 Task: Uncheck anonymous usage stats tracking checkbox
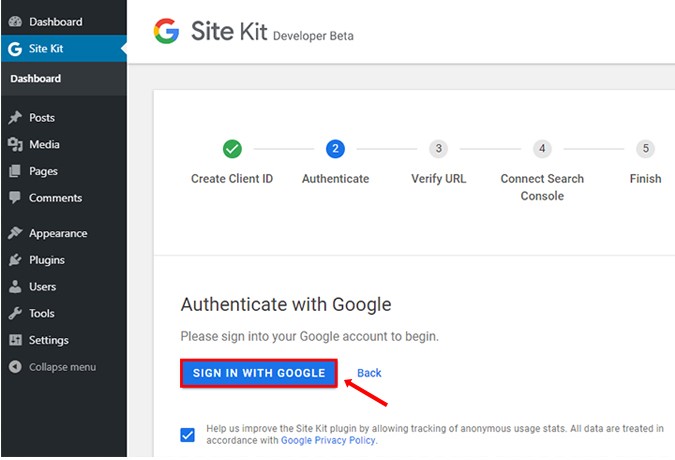pos(187,435)
